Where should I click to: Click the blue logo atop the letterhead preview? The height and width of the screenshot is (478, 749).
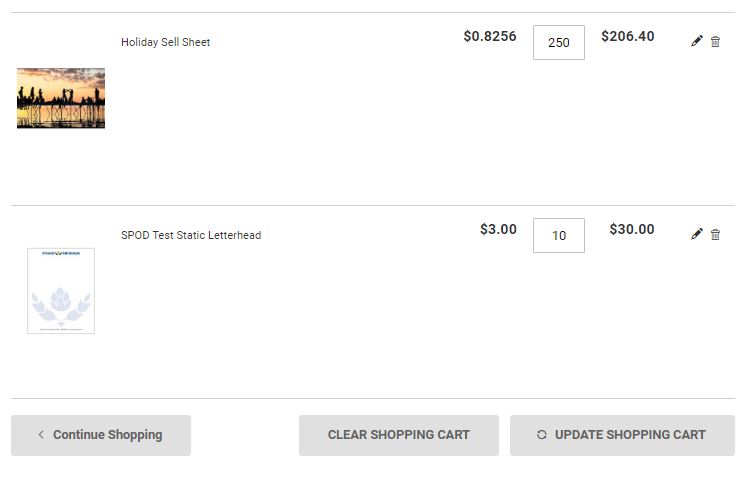(x=61, y=255)
